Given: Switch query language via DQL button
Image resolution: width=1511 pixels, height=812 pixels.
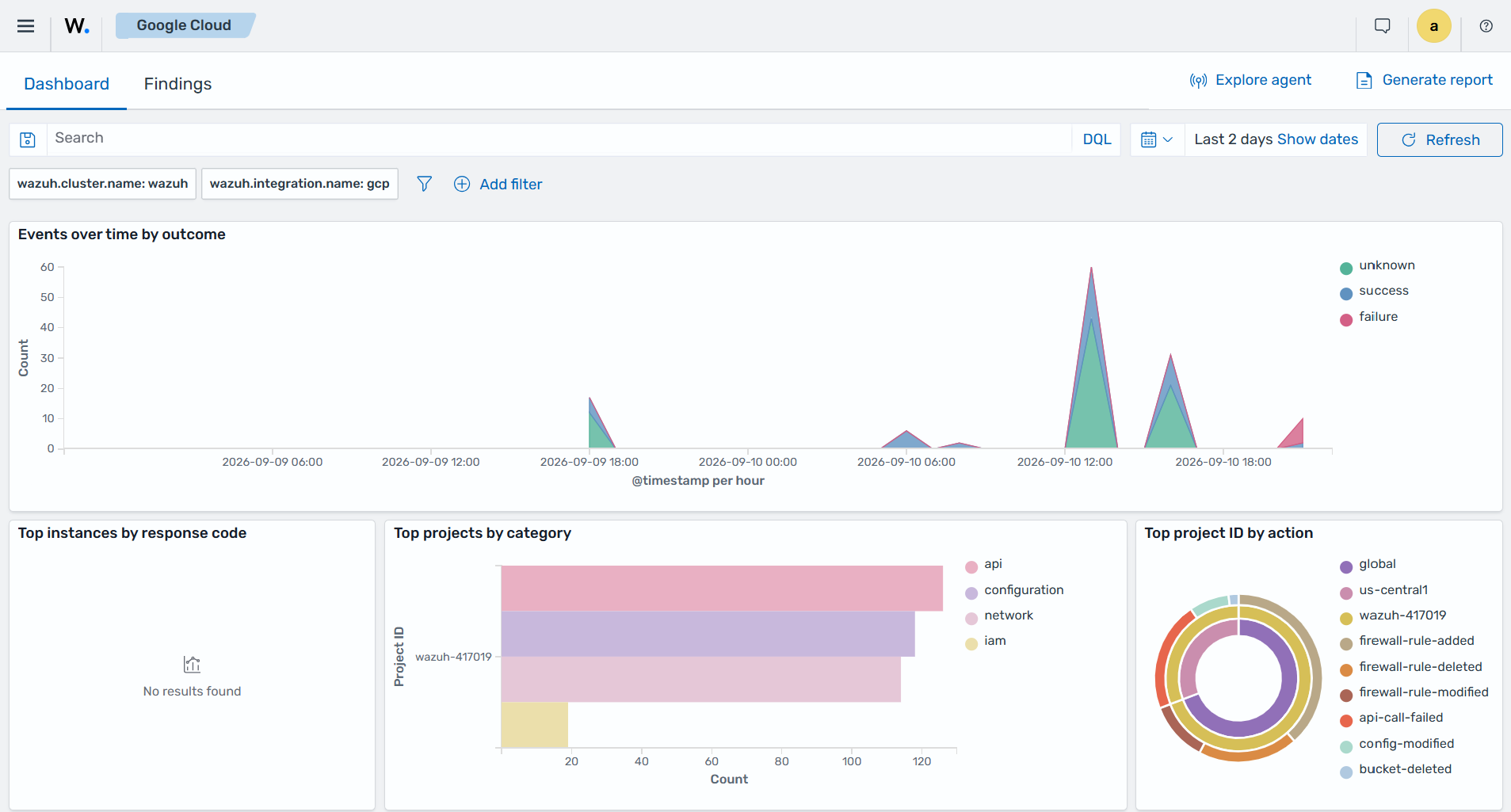Looking at the screenshot, I should pyautogui.click(x=1097, y=139).
